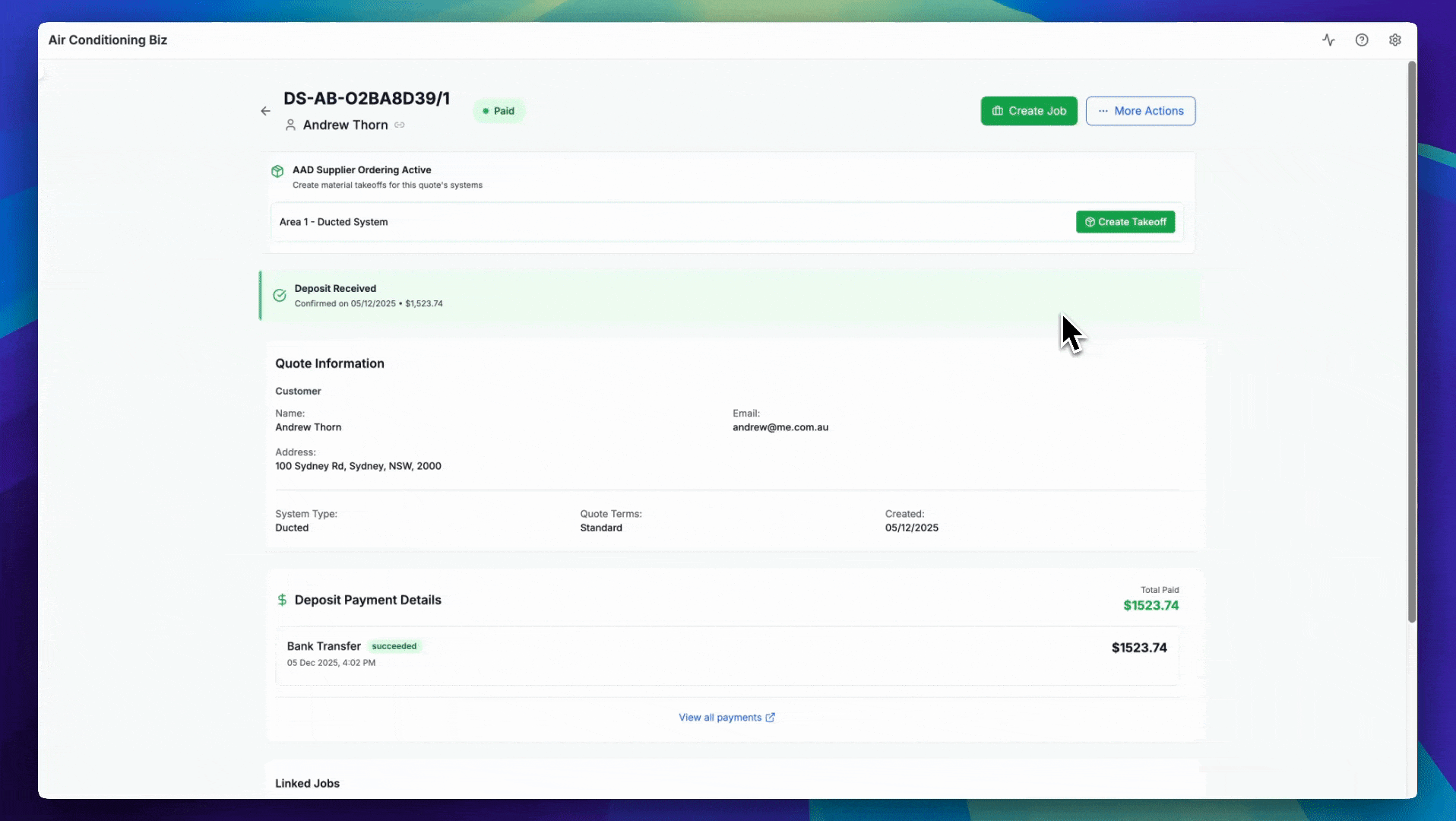Click the customer person icon near Andrew Thorn
The width and height of the screenshot is (1456, 821).
click(x=290, y=125)
